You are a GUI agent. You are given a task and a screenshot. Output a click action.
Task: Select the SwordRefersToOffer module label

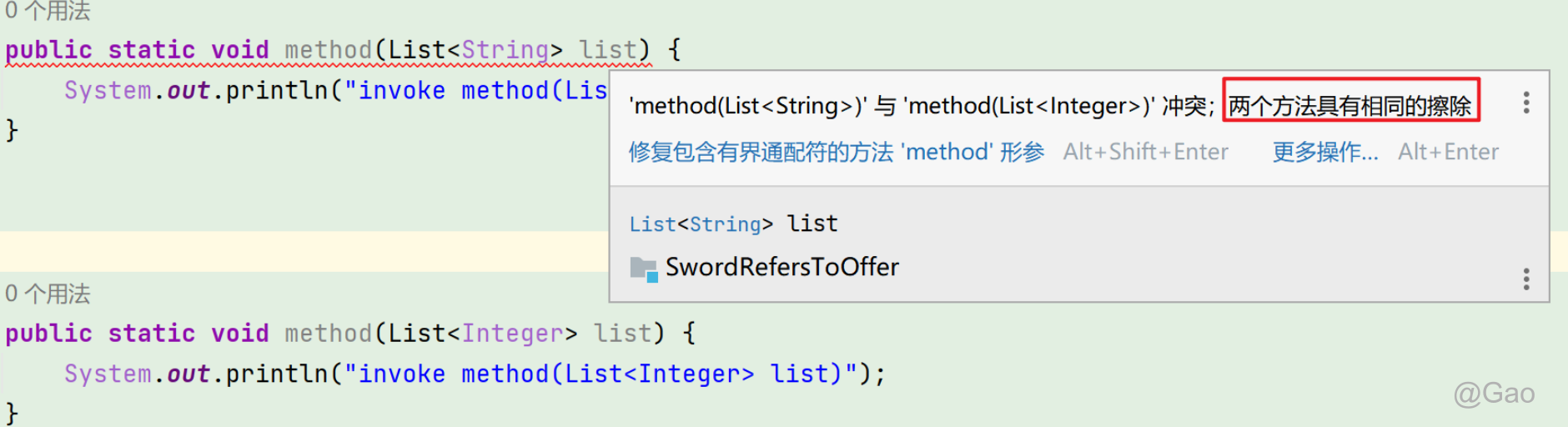click(x=782, y=267)
